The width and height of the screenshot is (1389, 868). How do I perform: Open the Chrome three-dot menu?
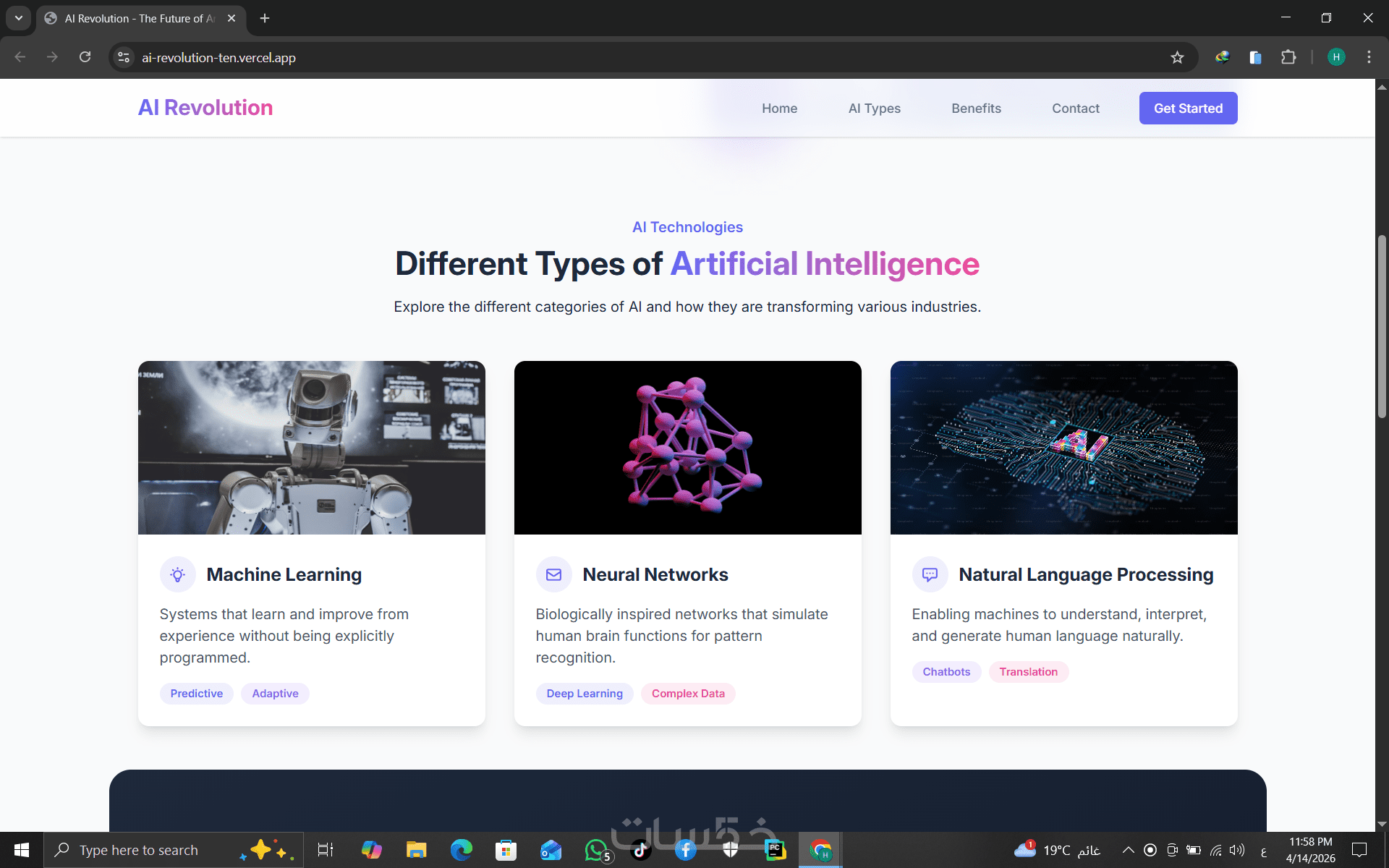pos(1369,58)
